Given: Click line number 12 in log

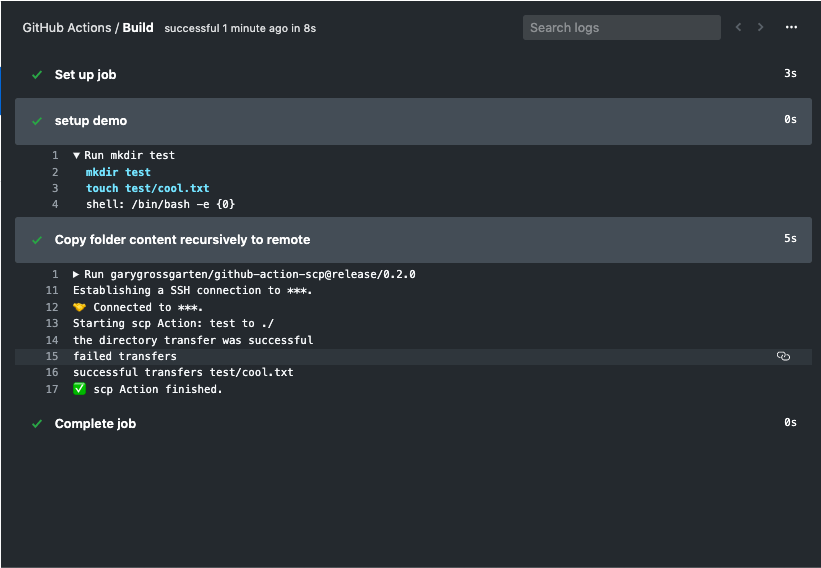Looking at the screenshot, I should [x=52, y=307].
